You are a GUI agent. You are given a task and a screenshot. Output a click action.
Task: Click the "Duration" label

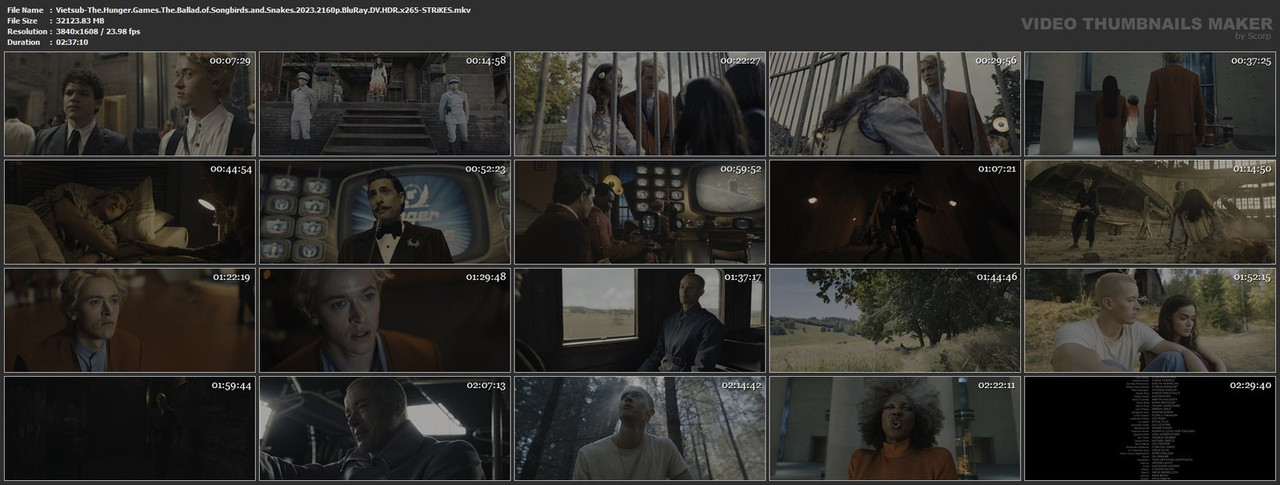click(23, 43)
